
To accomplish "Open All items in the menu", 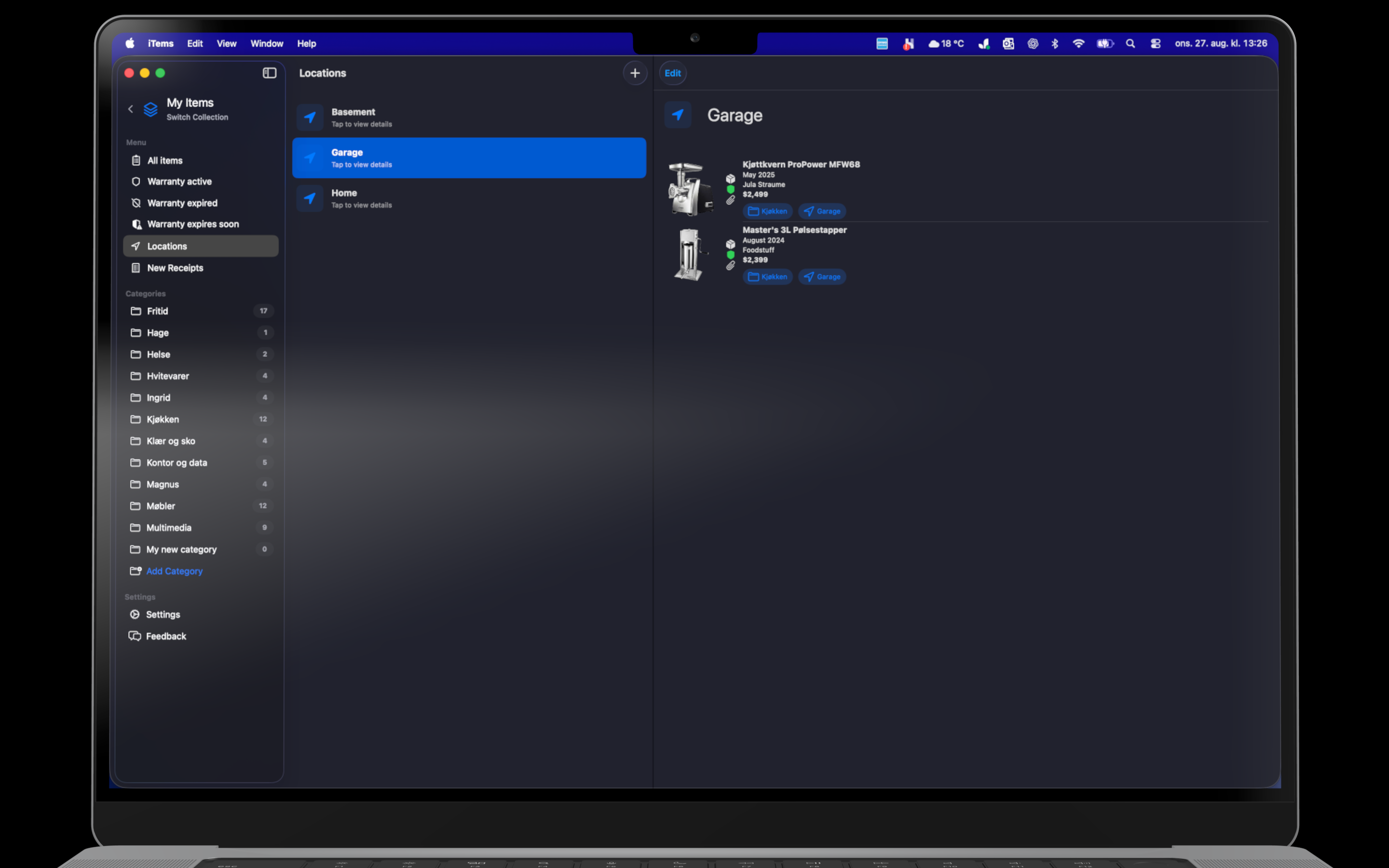I will point(200,160).
